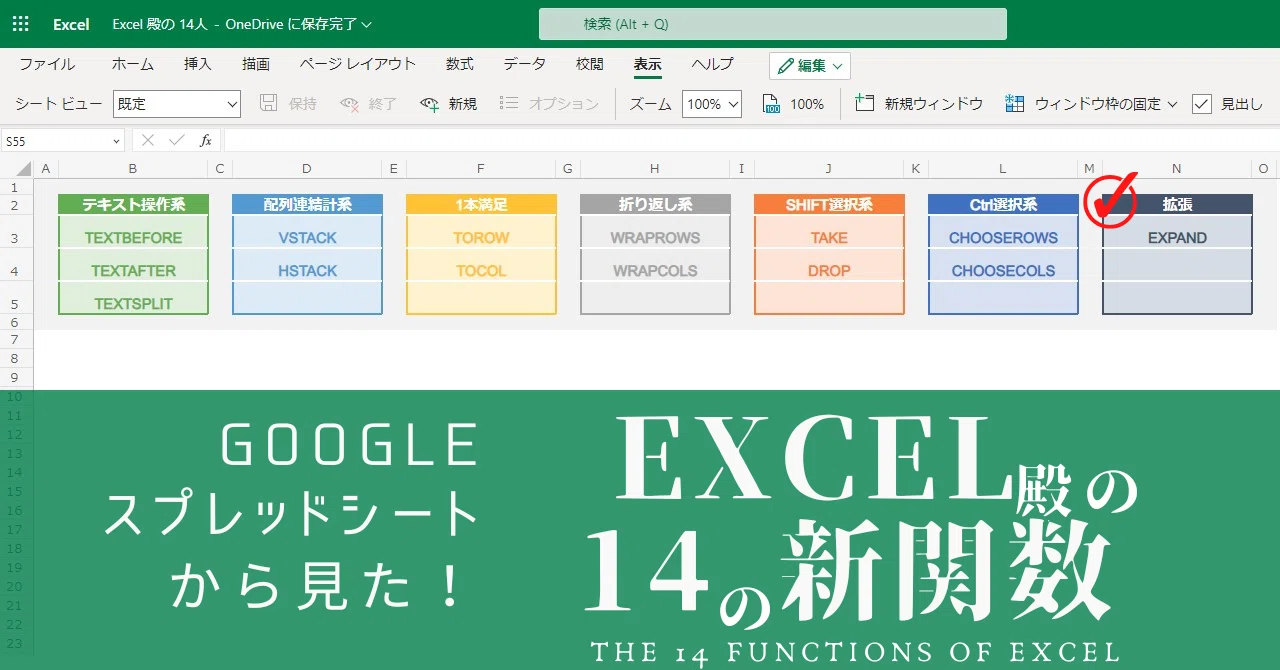The image size is (1280, 670).
Task: Open the app launcher grid icon
Action: tap(21, 24)
